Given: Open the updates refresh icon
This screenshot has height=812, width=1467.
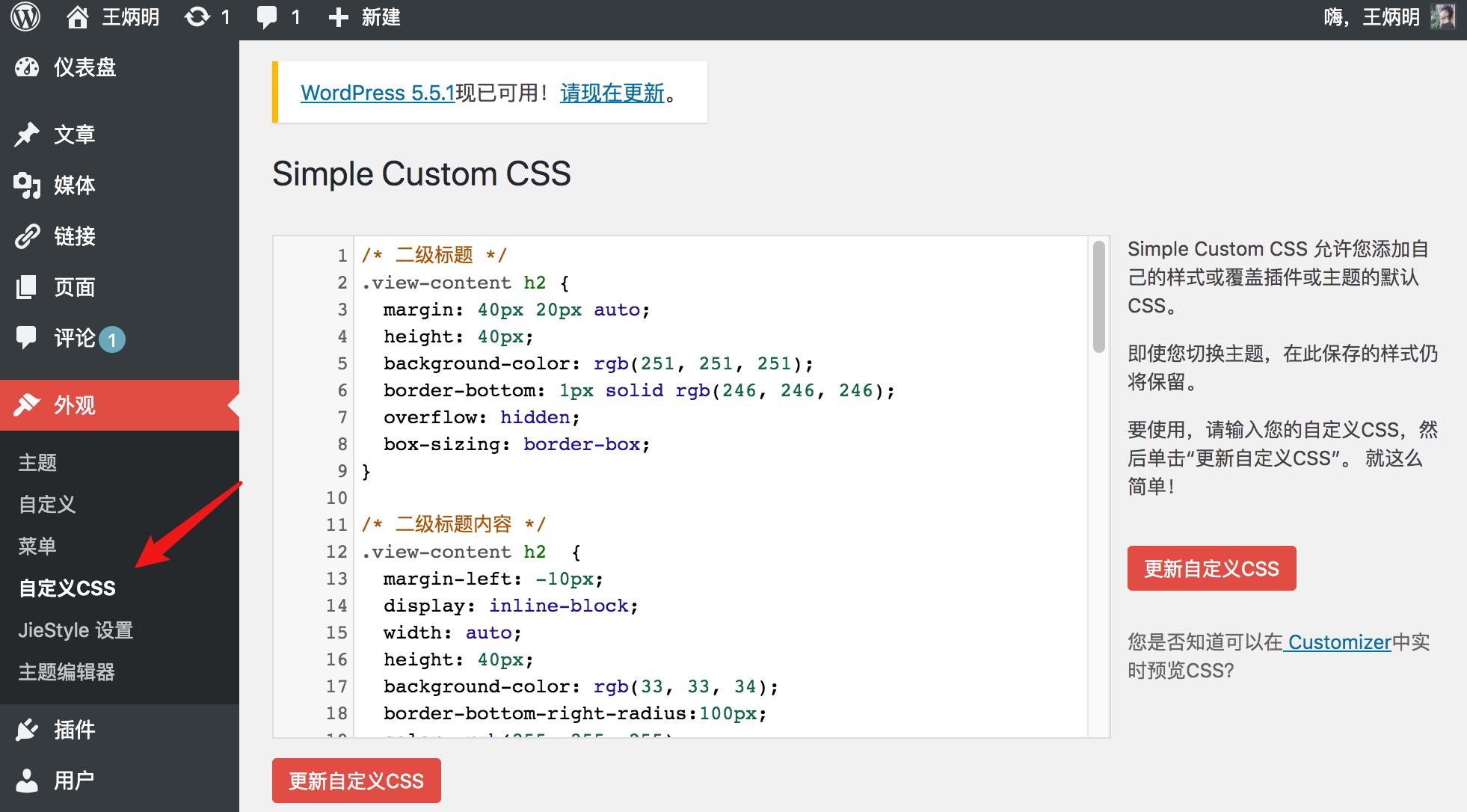Looking at the screenshot, I should pyautogui.click(x=197, y=17).
